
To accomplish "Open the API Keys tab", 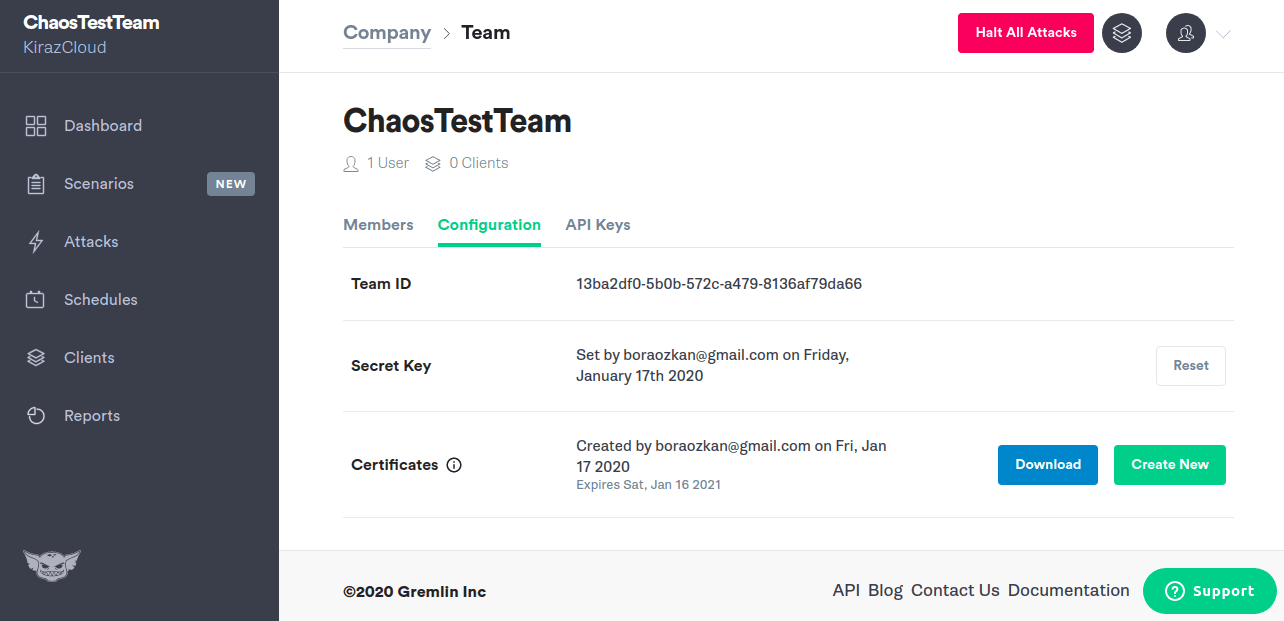I will (598, 225).
